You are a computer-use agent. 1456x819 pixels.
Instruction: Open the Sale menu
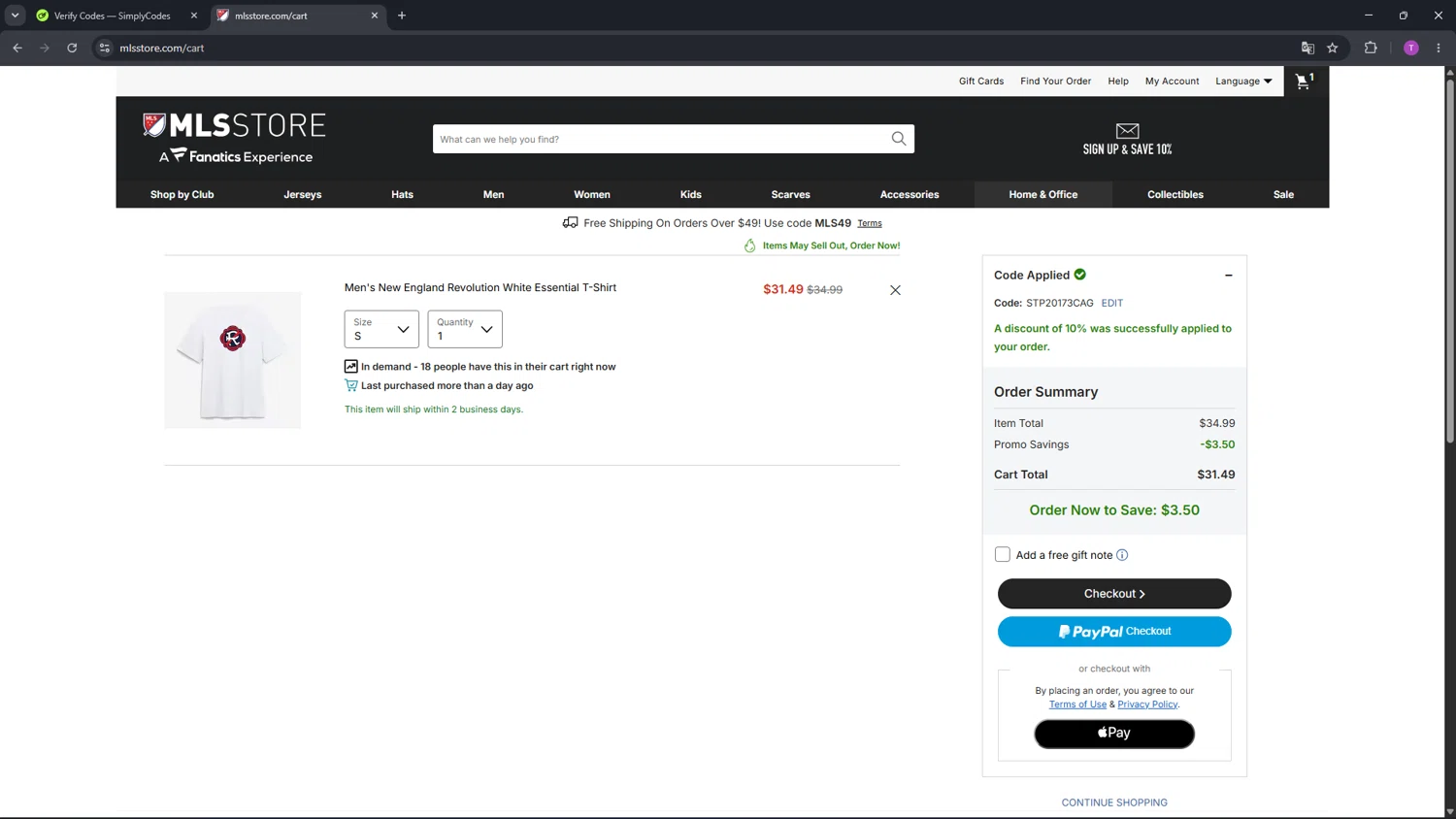click(1283, 194)
